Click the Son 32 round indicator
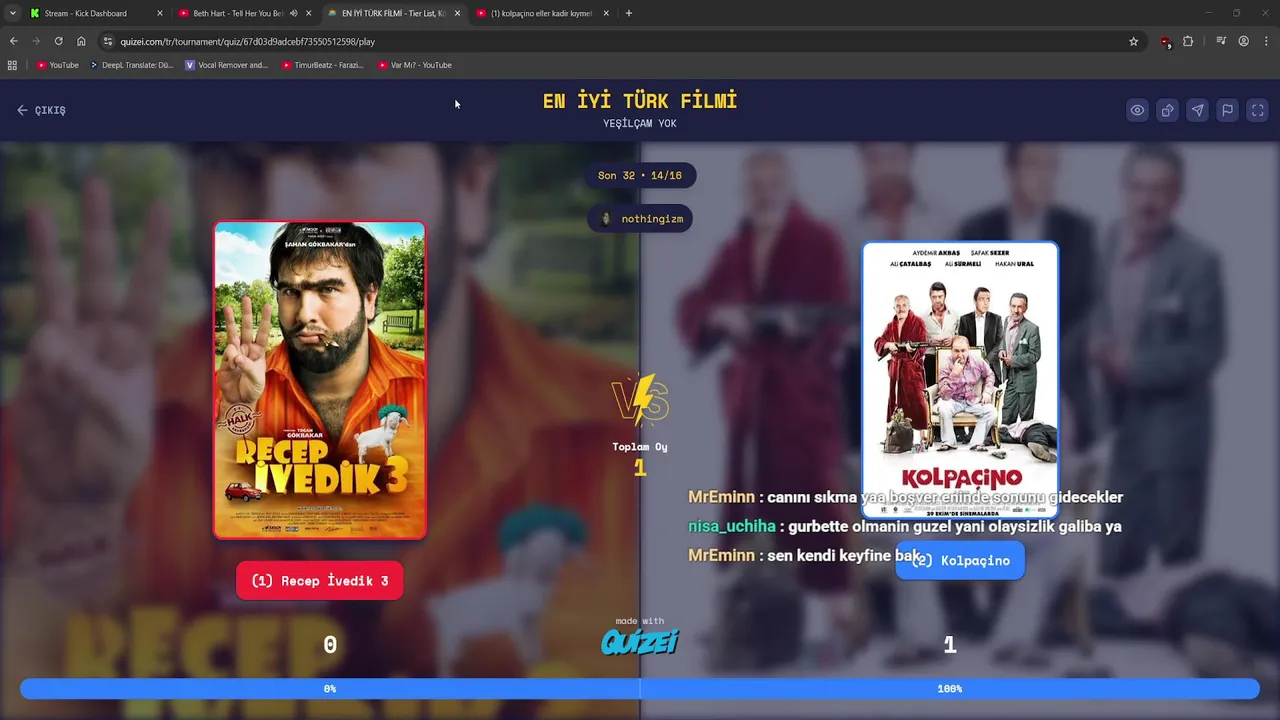Screen dimensions: 1280x720 point(640,175)
